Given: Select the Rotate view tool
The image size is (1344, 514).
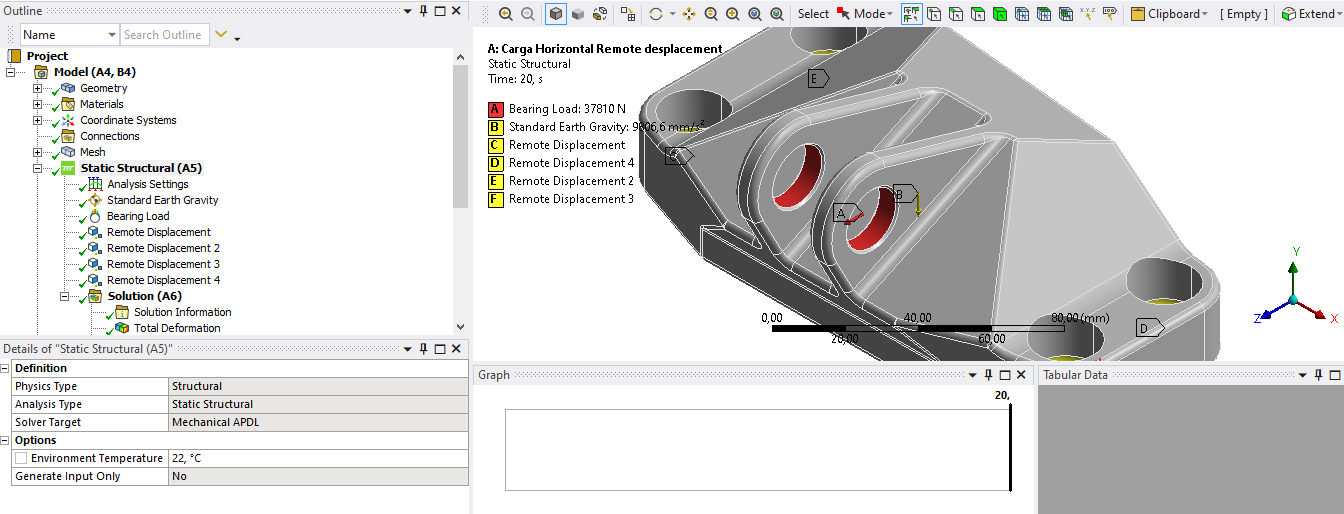Looking at the screenshot, I should (655, 14).
